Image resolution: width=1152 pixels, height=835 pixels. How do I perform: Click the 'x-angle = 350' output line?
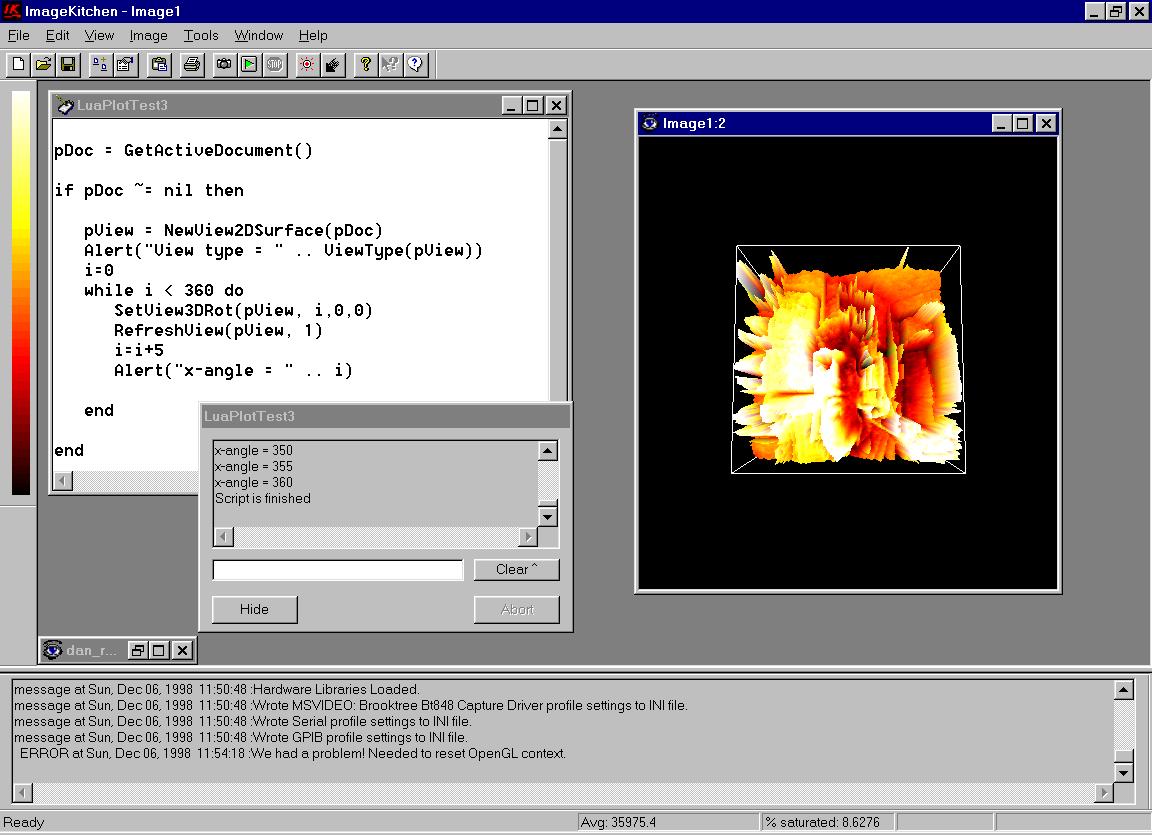pos(253,450)
